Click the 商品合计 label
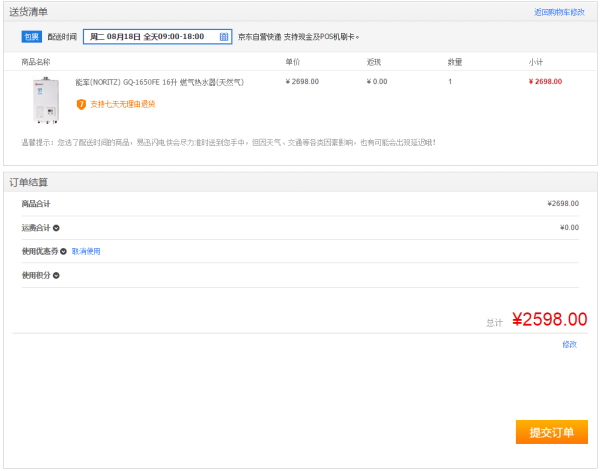This screenshot has height=471, width=600. pos(36,204)
